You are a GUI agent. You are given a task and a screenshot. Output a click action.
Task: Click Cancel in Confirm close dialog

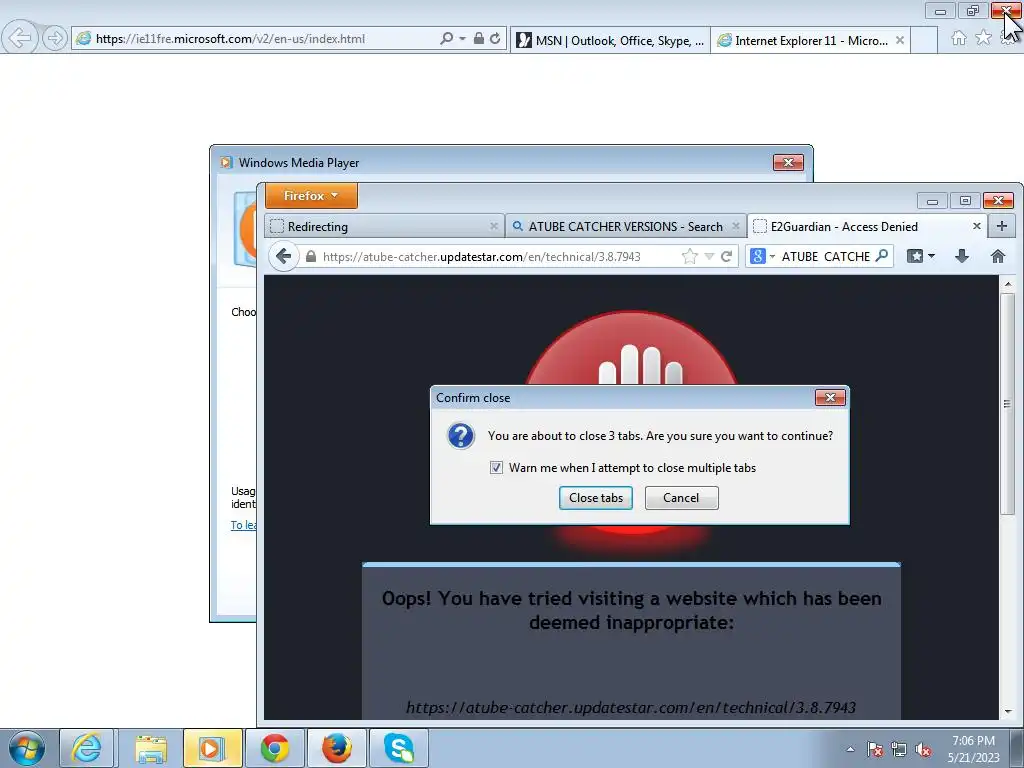click(x=681, y=498)
